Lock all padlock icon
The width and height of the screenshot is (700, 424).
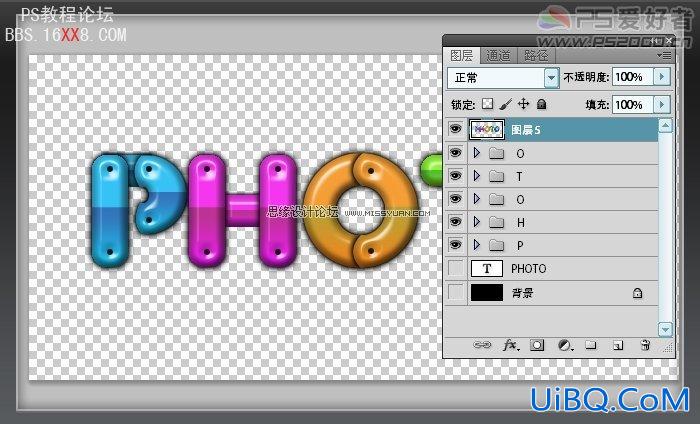click(x=542, y=104)
